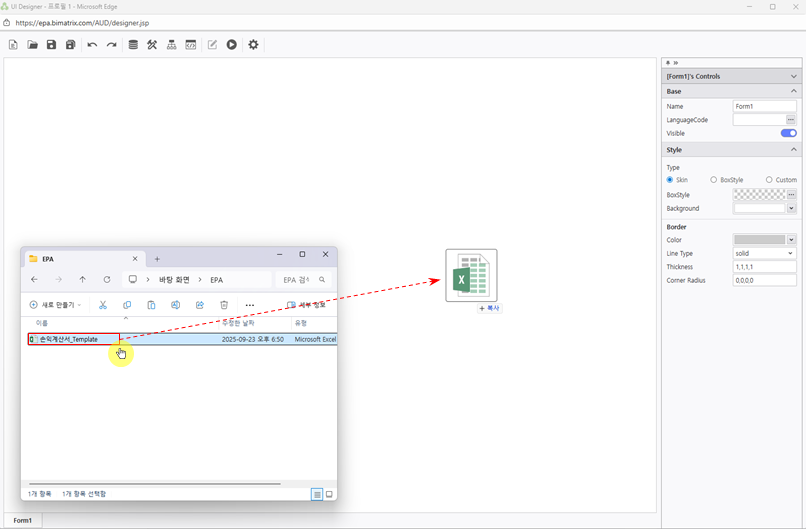806x529 pixels.
Task: Click the EPA tab in File Explorer
Action: pos(80,259)
